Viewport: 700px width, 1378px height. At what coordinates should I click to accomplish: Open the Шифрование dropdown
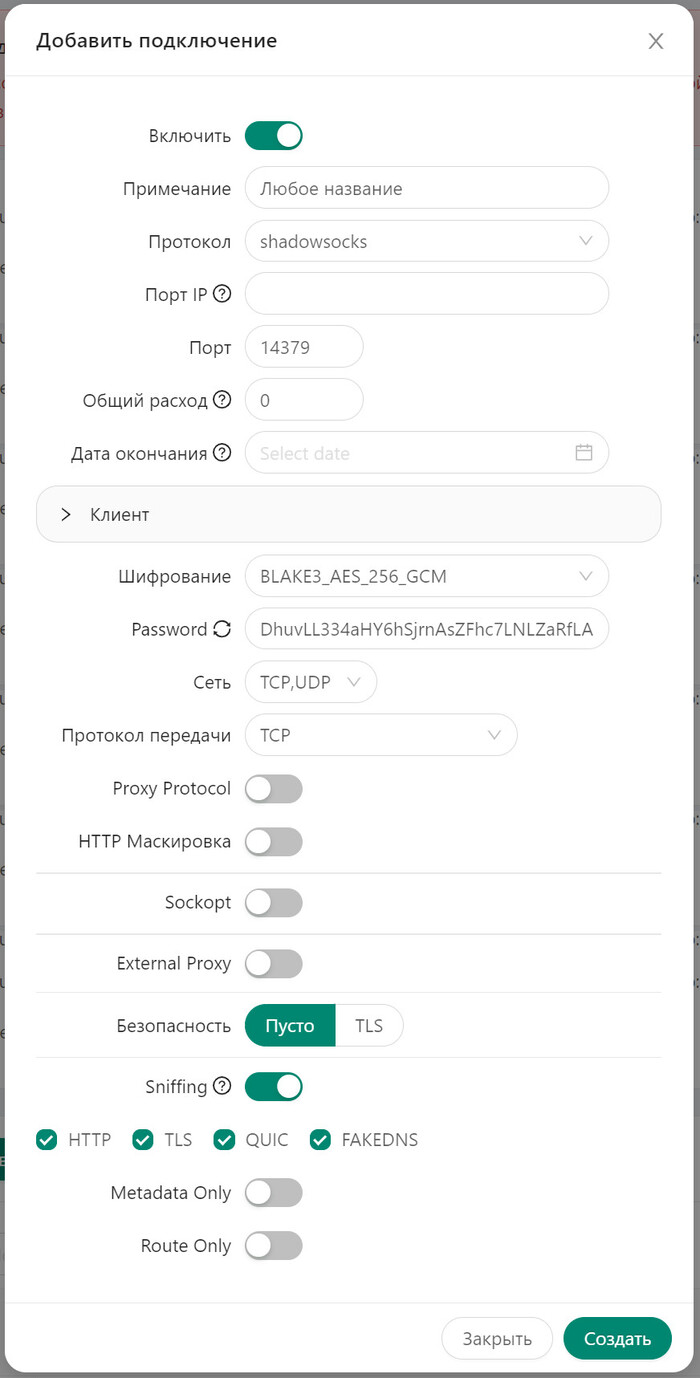coord(427,576)
